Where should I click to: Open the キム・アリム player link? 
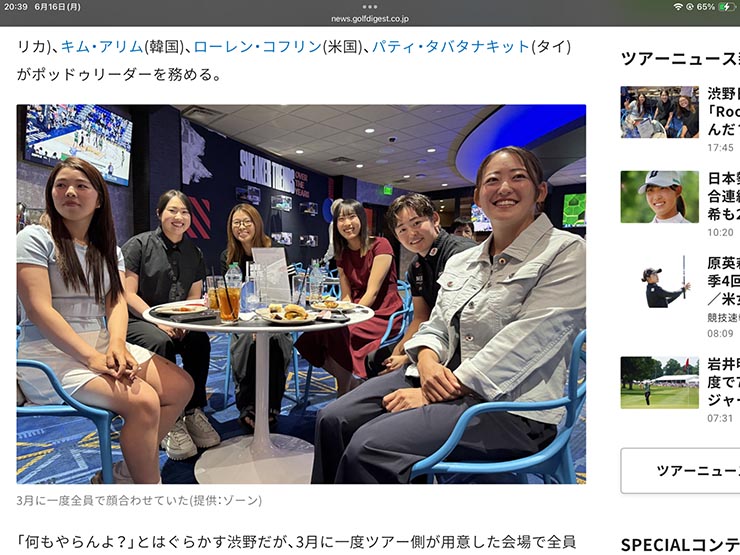click(x=102, y=46)
